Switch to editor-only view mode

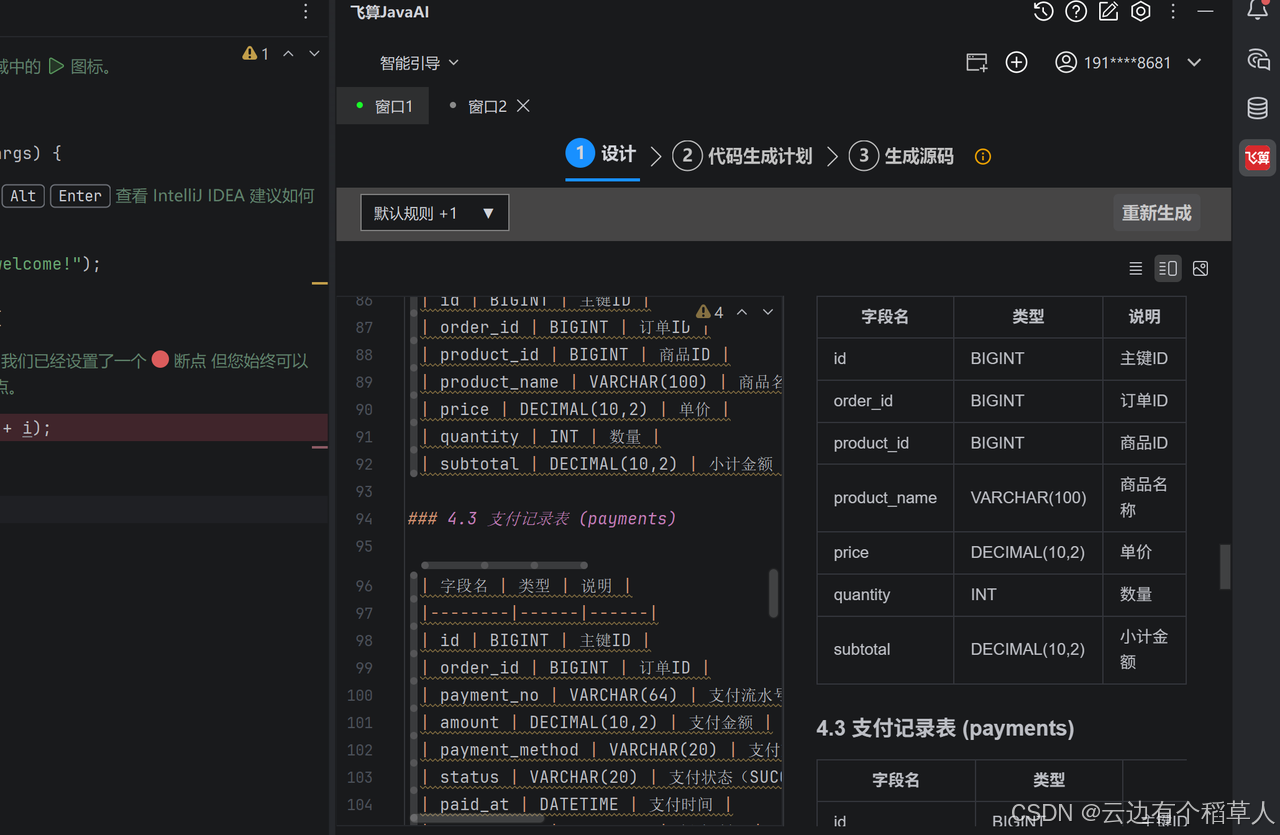point(1136,268)
